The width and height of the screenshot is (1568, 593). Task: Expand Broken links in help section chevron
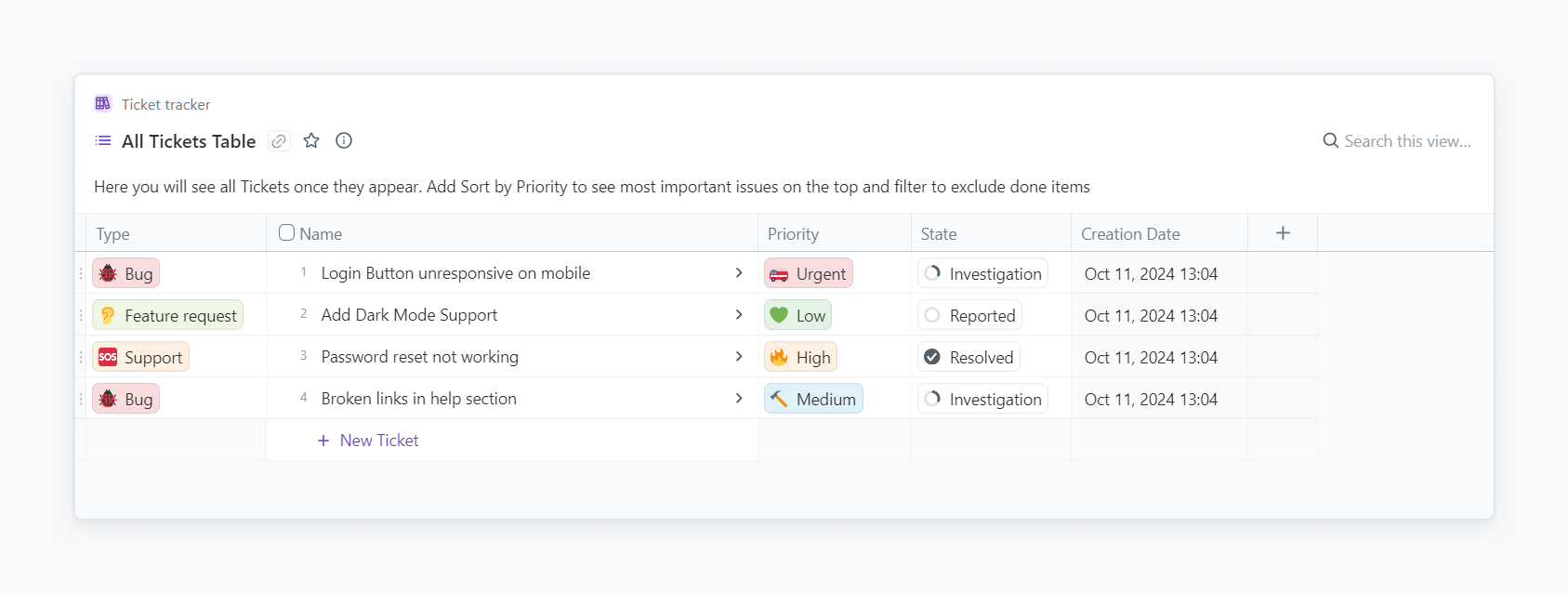click(739, 399)
